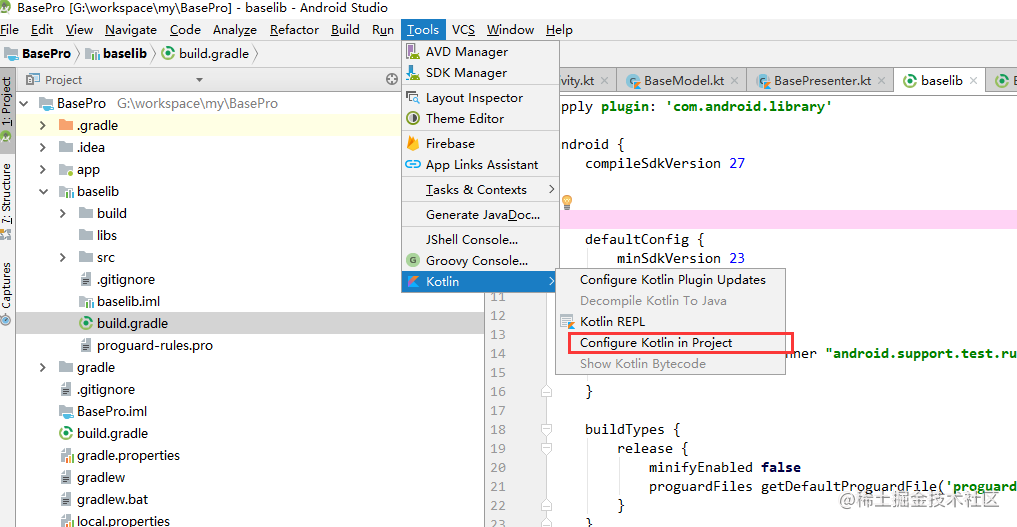The height and width of the screenshot is (527, 1017).
Task: Collapse buildTypes block fold marker
Action: tap(546, 430)
